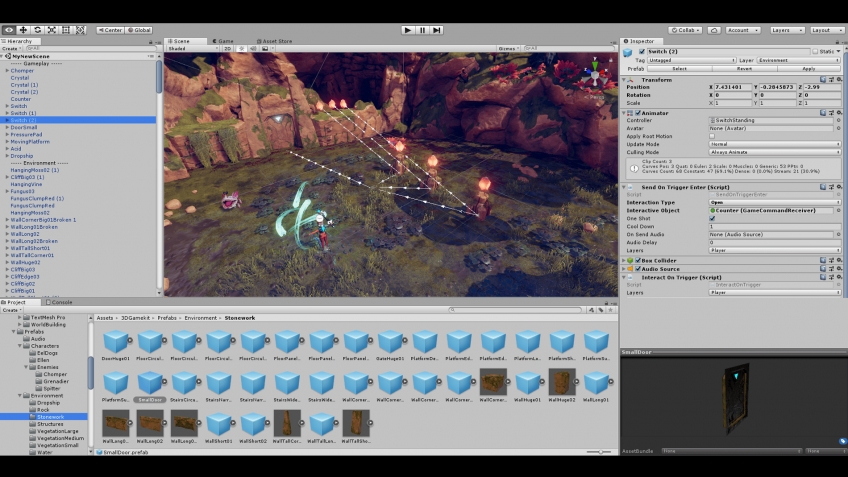Image resolution: width=848 pixels, height=477 pixels.
Task: Open the Interaction Type dropdown
Action: (774, 202)
